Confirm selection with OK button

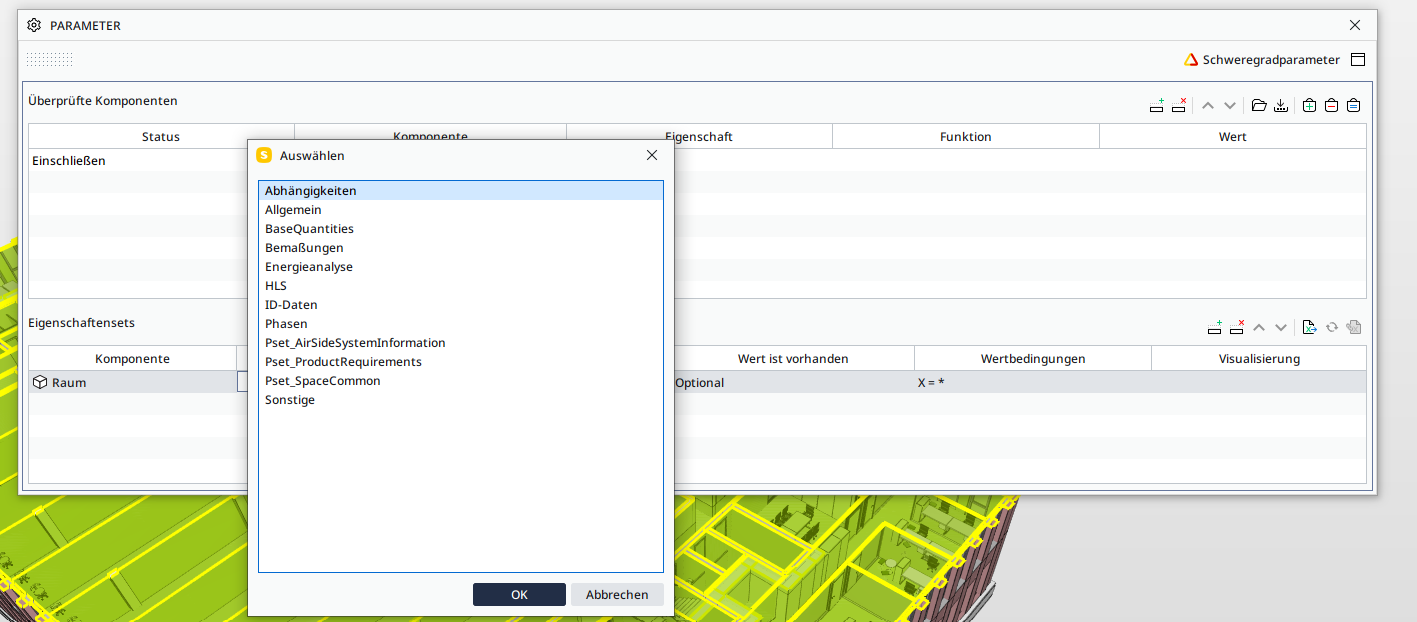tap(519, 594)
